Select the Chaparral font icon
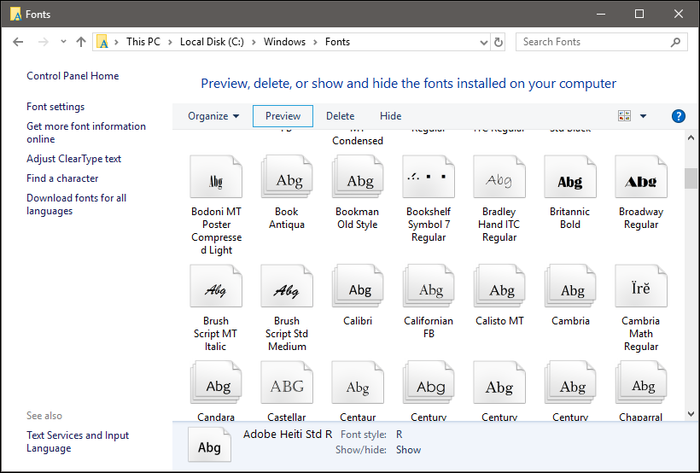The height and width of the screenshot is (473, 700). coord(641,382)
